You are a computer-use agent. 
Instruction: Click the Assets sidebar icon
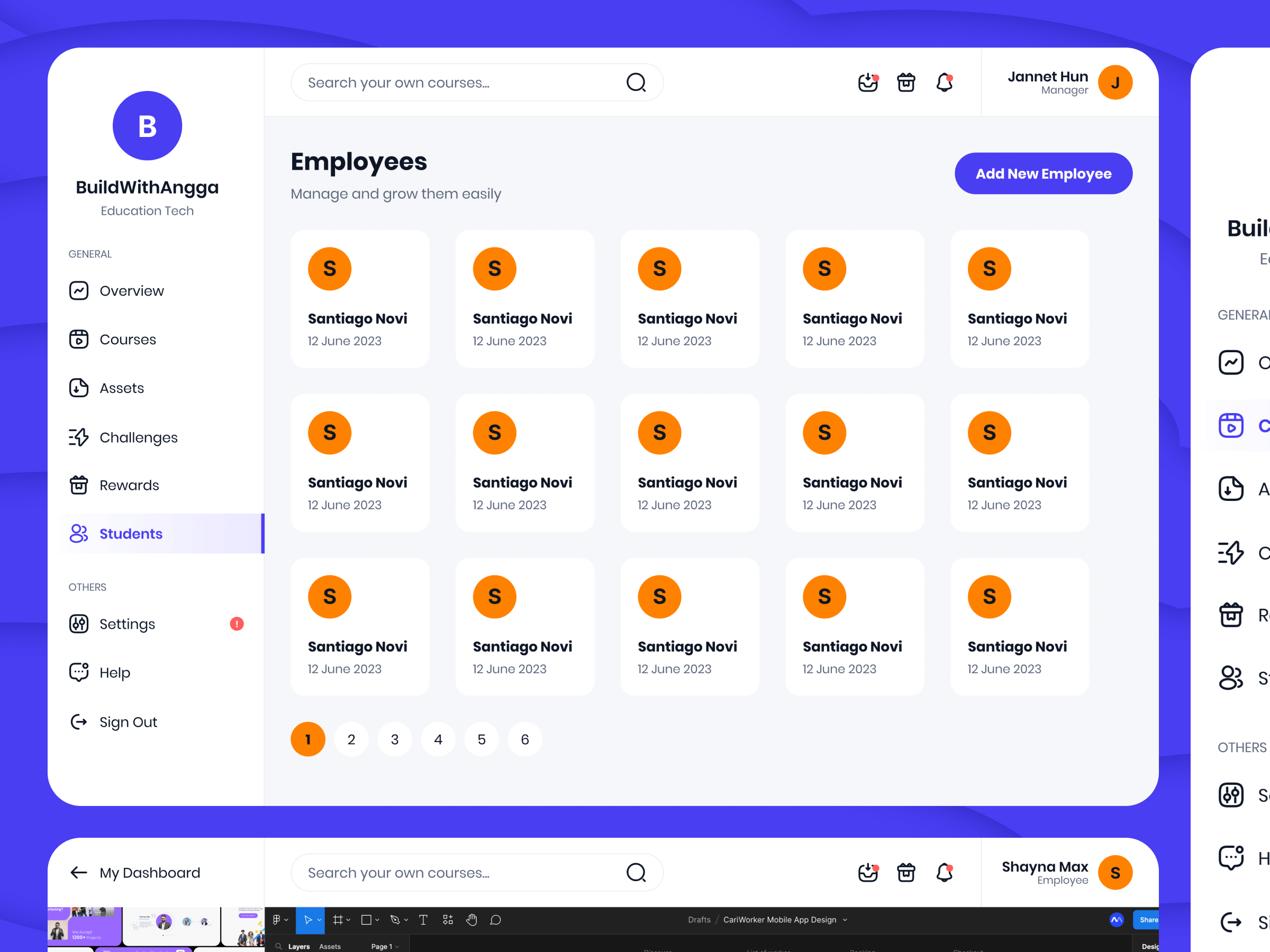tap(79, 388)
